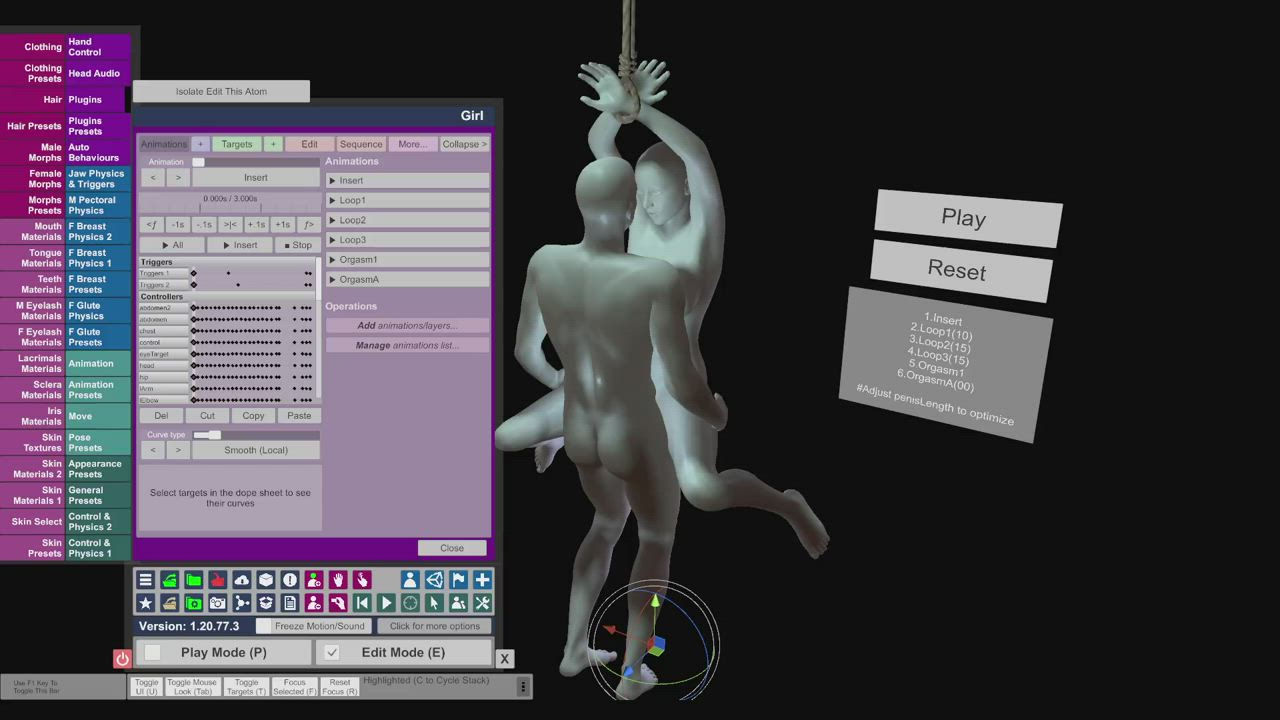Check the Freeze Motion/Sound box
The height and width of the screenshot is (720, 1280).
pyautogui.click(x=264, y=626)
